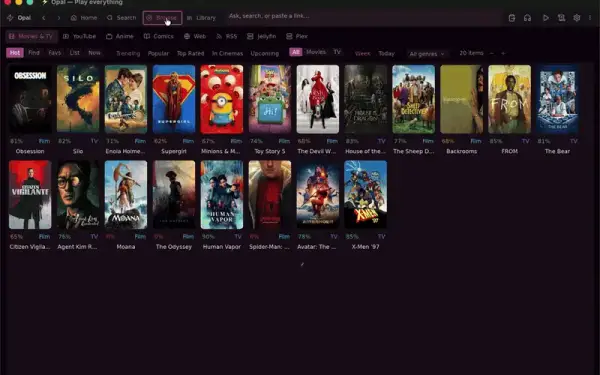The height and width of the screenshot is (375, 600).
Task: Click the 'Enola Holme...' title text
Action: coord(126,151)
